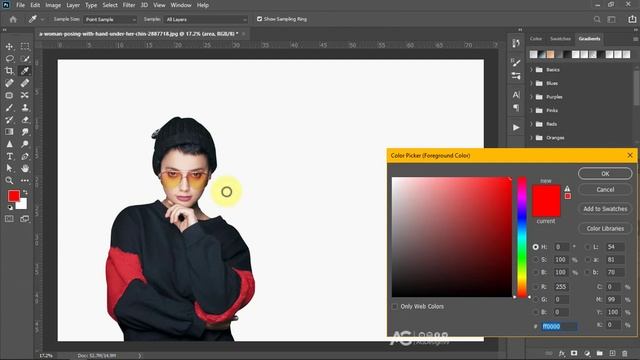Expand the Pinks gradient folder
Viewport: 640px width, 360px height.
tap(531, 111)
